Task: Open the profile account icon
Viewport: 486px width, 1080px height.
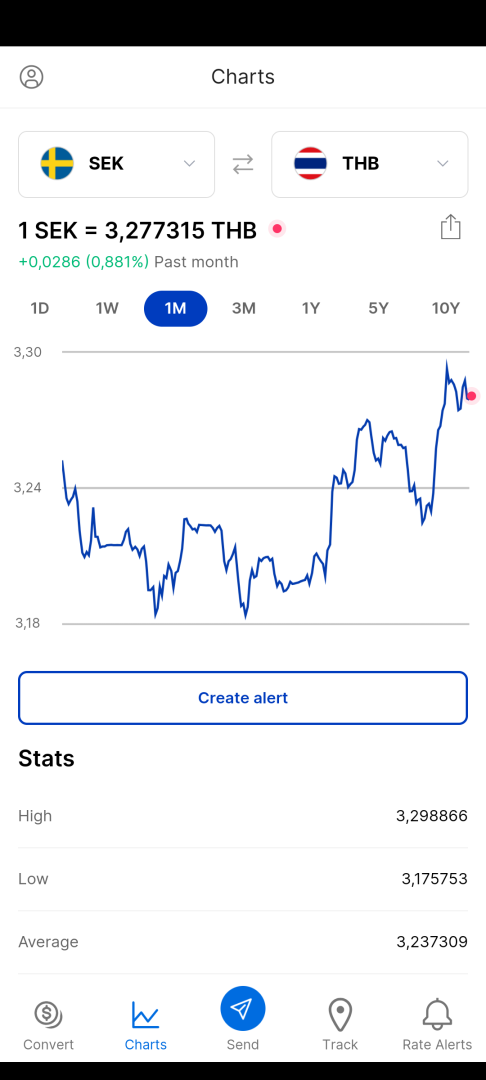Action: click(x=31, y=76)
